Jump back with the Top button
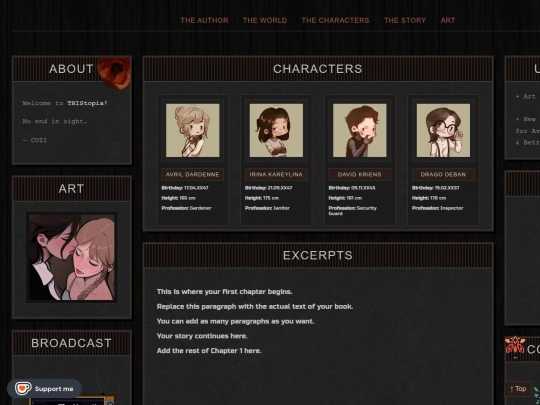Image resolution: width=540 pixels, height=405 pixels. point(518,389)
